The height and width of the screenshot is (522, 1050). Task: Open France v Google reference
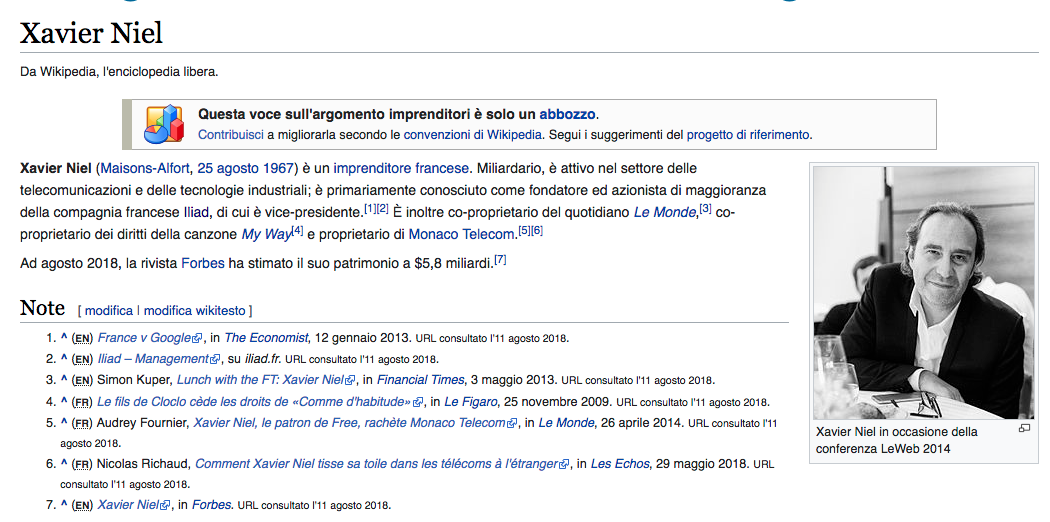[145, 338]
